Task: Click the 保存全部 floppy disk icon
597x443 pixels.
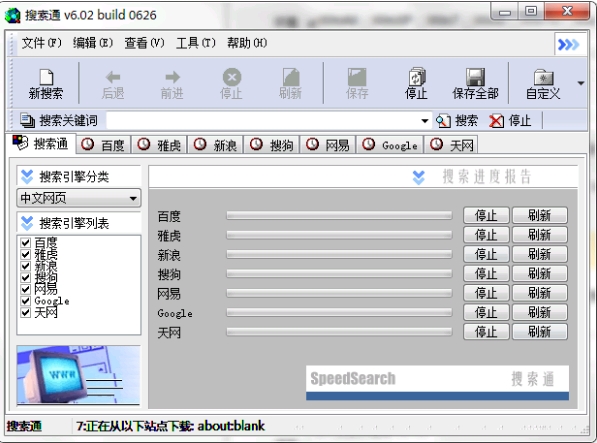Action: (476, 77)
